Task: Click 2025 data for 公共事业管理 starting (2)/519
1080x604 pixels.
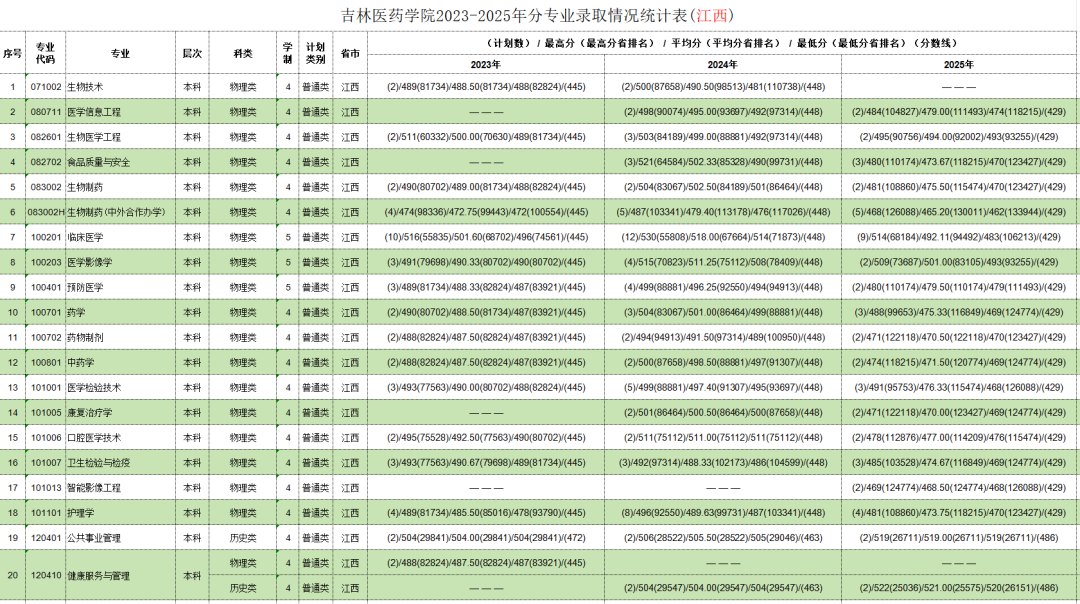Action: click(x=959, y=538)
